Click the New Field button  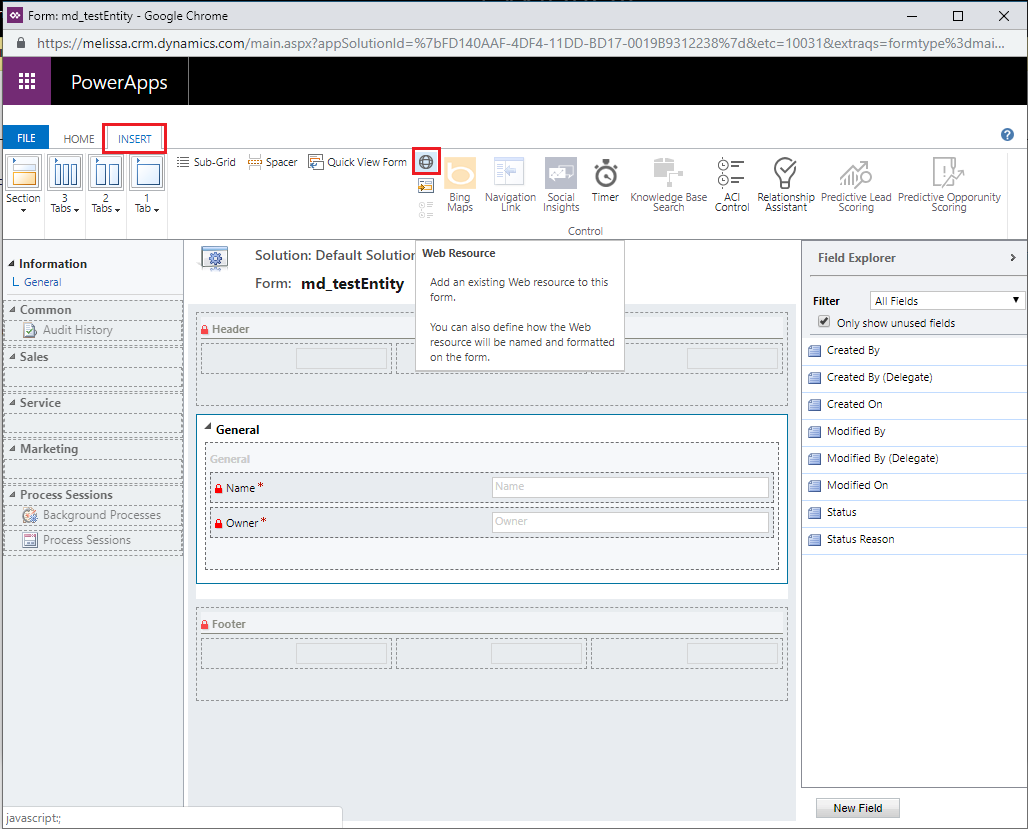858,808
